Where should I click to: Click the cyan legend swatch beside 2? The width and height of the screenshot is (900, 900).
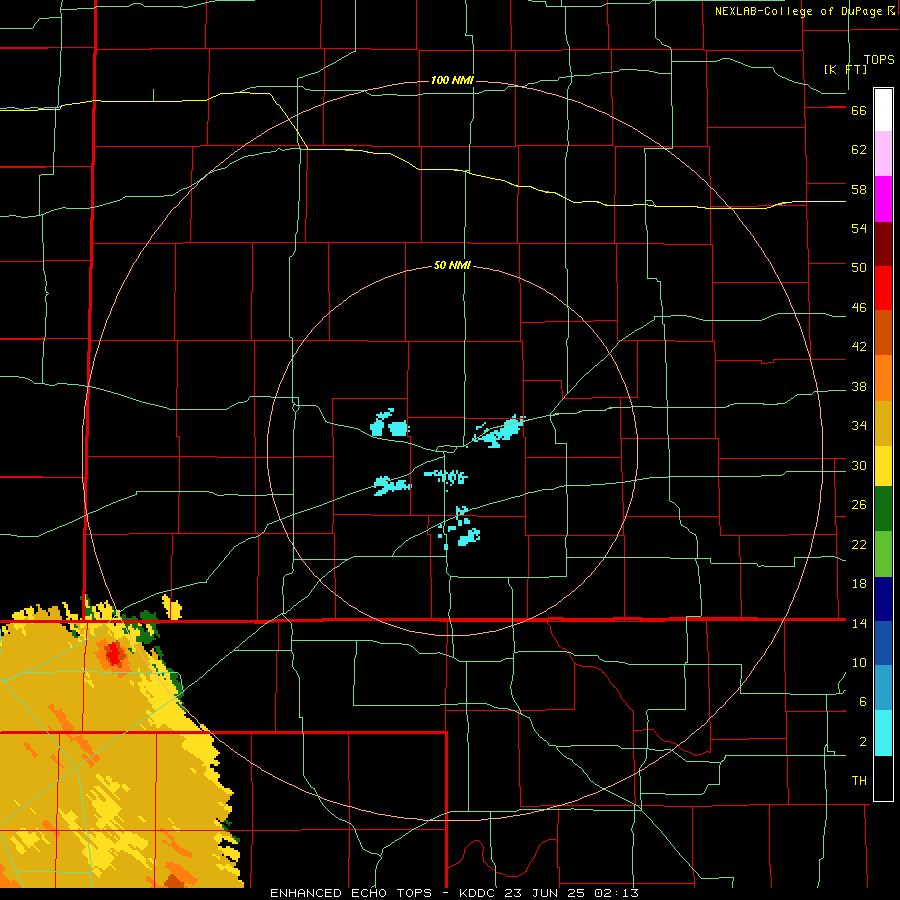(883, 733)
